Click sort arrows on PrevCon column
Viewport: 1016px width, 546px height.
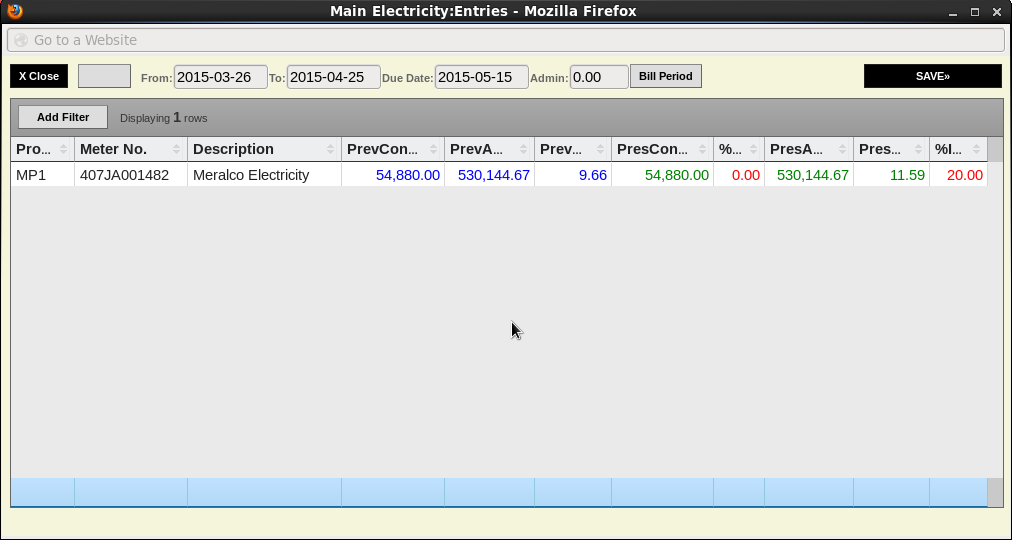tap(434, 149)
